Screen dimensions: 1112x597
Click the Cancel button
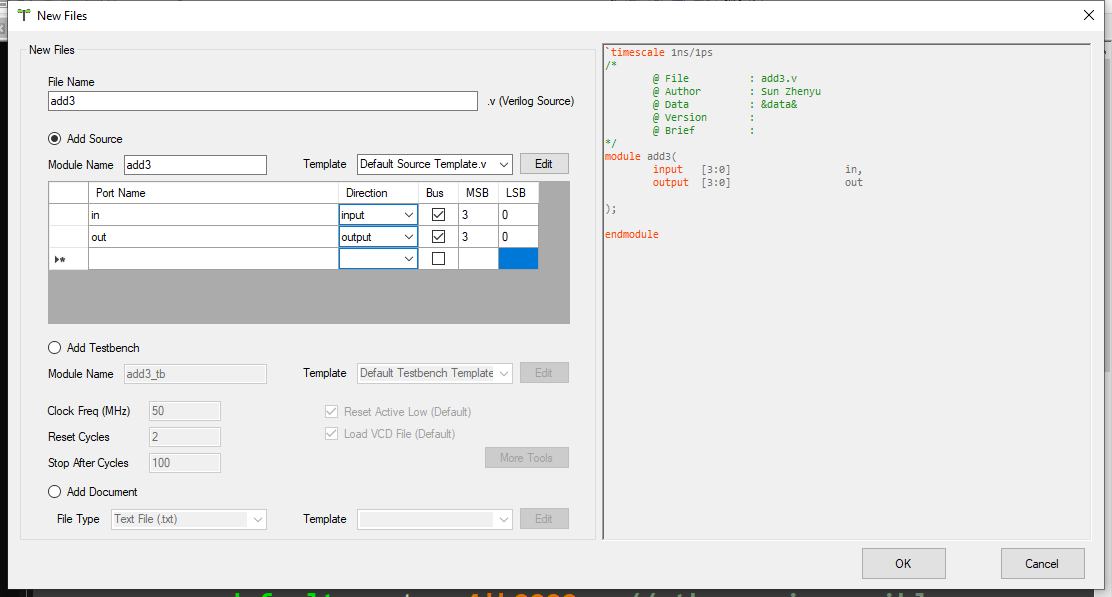[x=1042, y=564]
